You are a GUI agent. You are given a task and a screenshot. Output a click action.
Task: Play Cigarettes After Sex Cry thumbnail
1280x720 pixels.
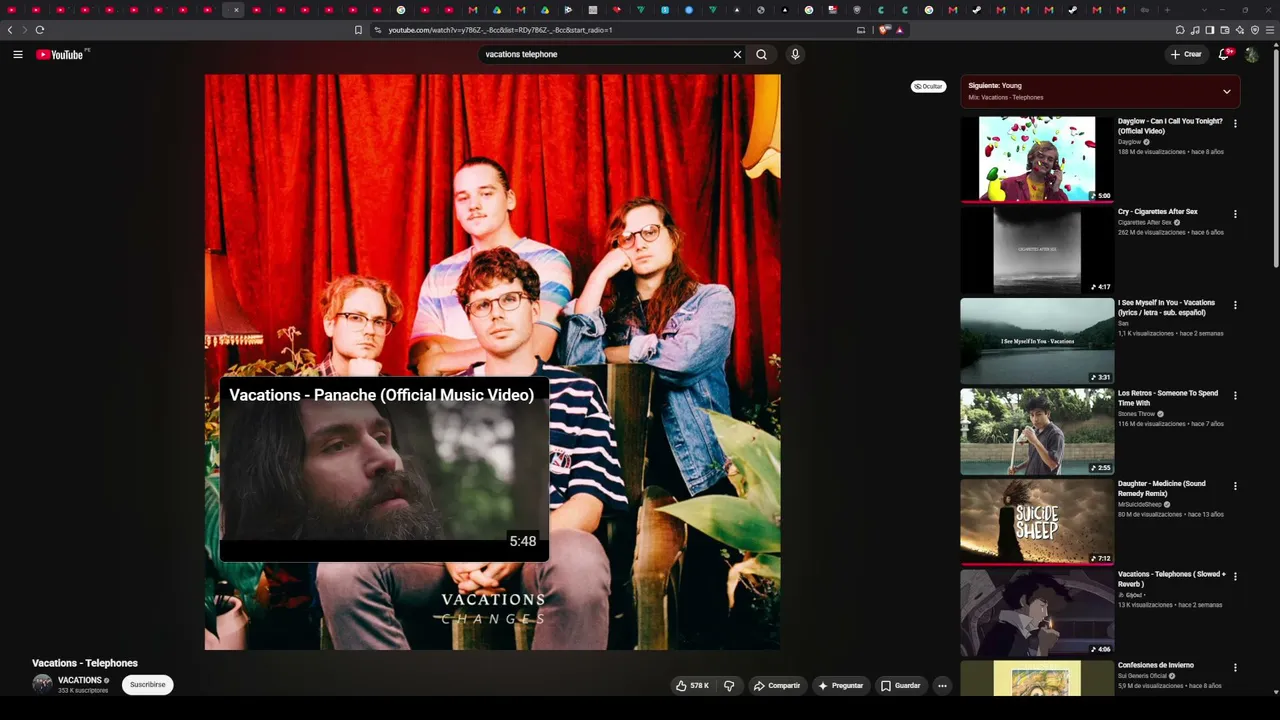click(1037, 250)
